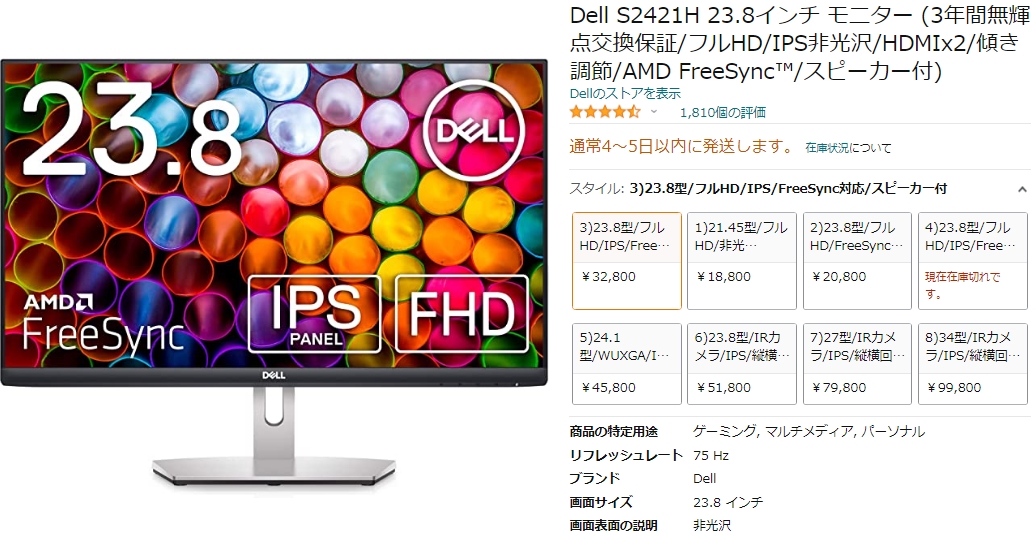
Task: Pick the 7)27型 IRカメラ ￥79,800 option
Action: pos(857,364)
